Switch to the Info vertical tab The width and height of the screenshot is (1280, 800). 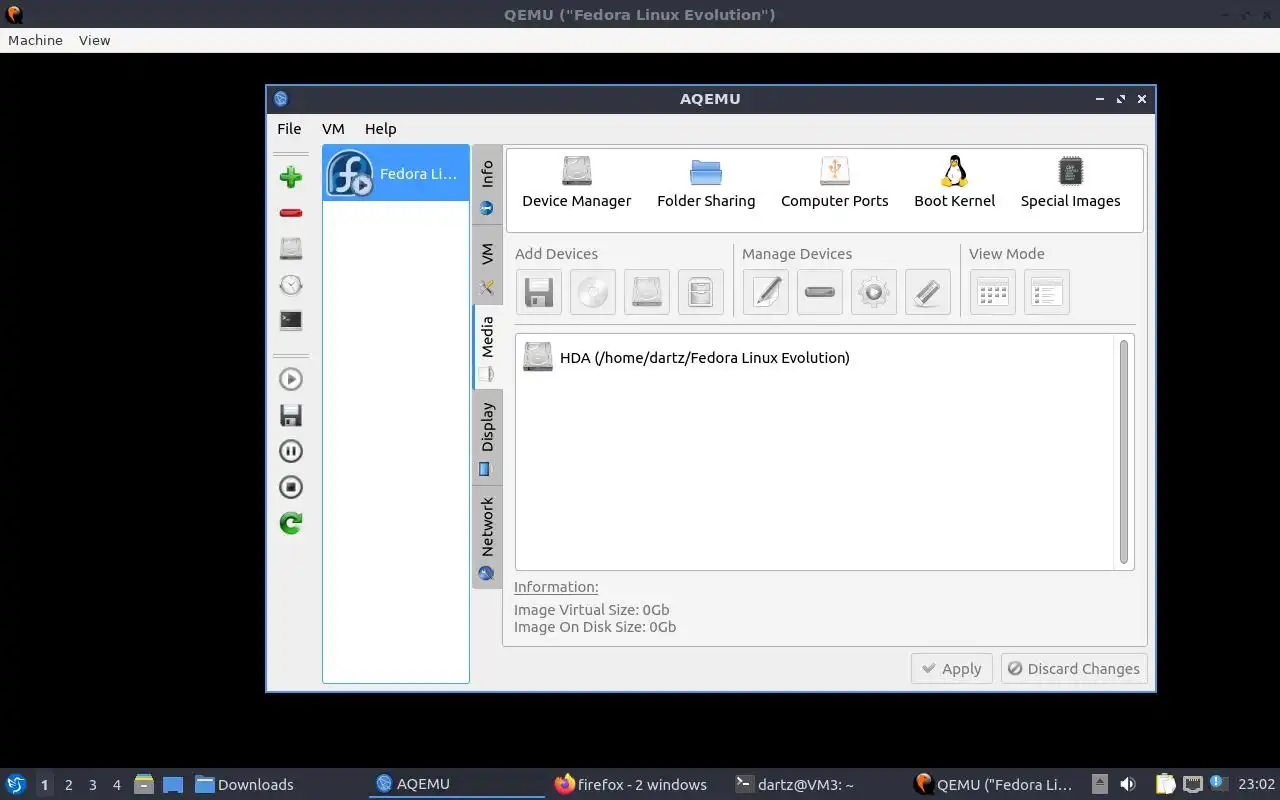pos(487,186)
